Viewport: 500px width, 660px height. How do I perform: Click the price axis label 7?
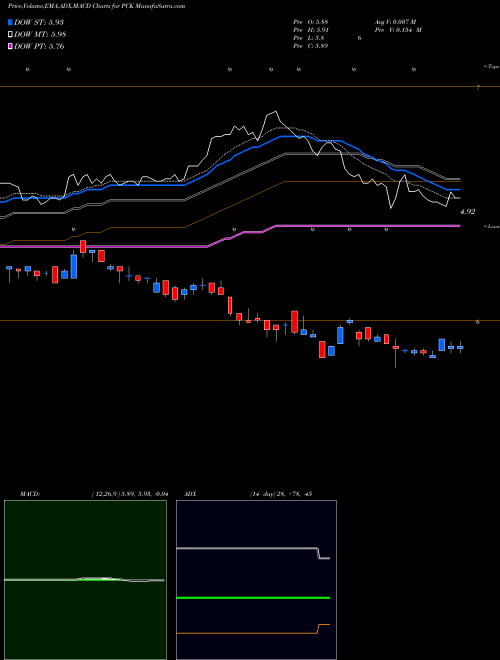(478, 88)
